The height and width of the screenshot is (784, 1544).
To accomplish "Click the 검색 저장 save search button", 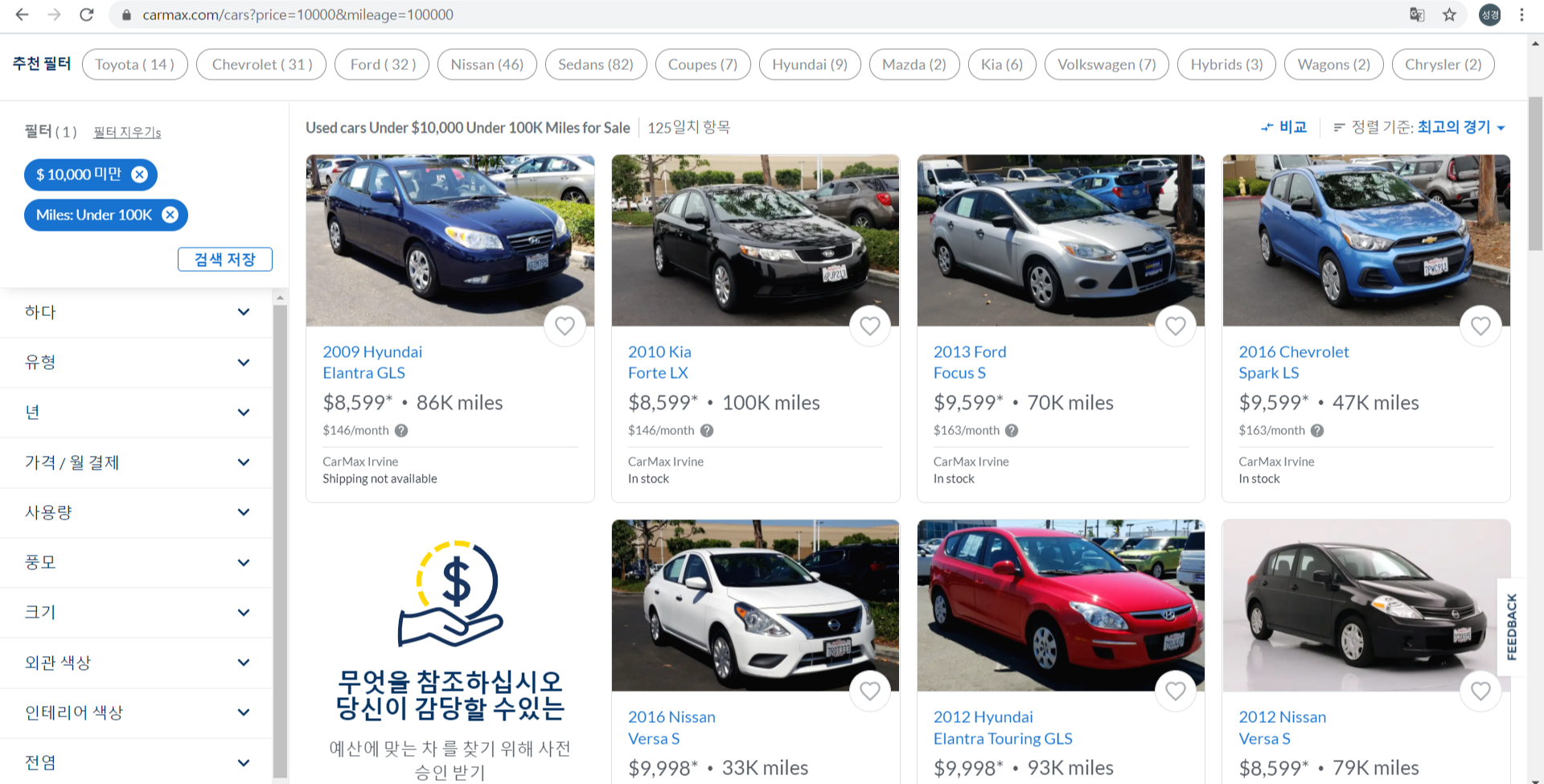I will pyautogui.click(x=225, y=259).
